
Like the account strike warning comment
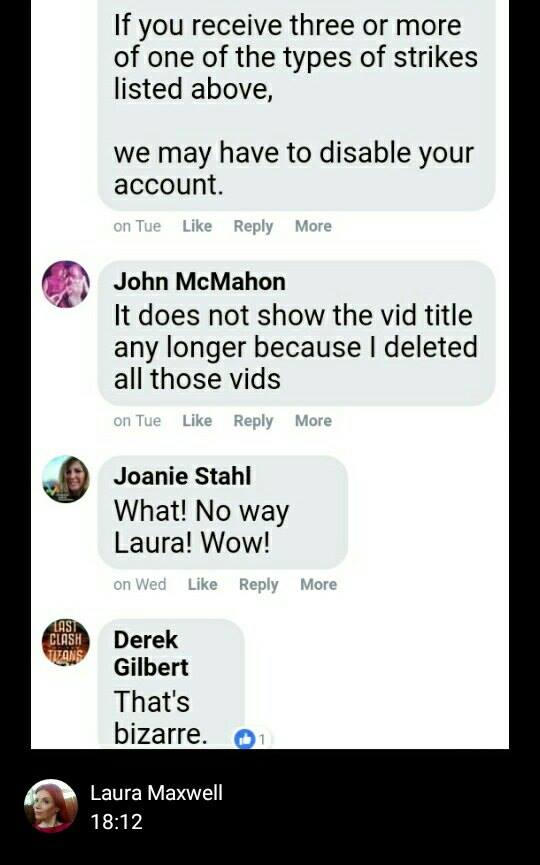click(197, 226)
